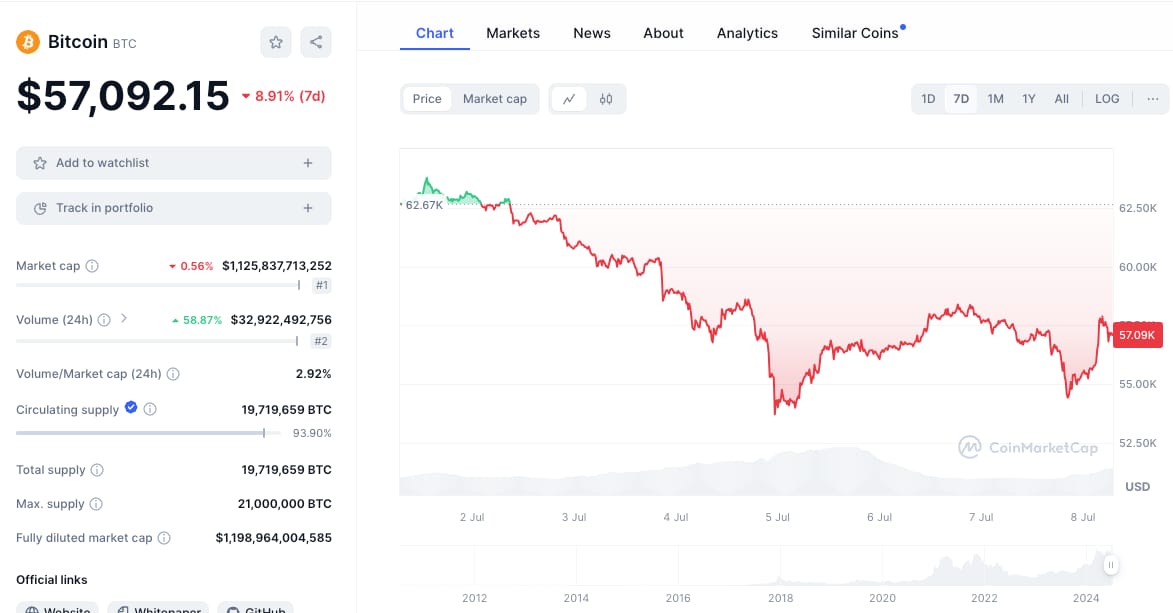Viewport: 1173px width, 613px height.
Task: Click Track in portfolio button
Action: coord(173,208)
